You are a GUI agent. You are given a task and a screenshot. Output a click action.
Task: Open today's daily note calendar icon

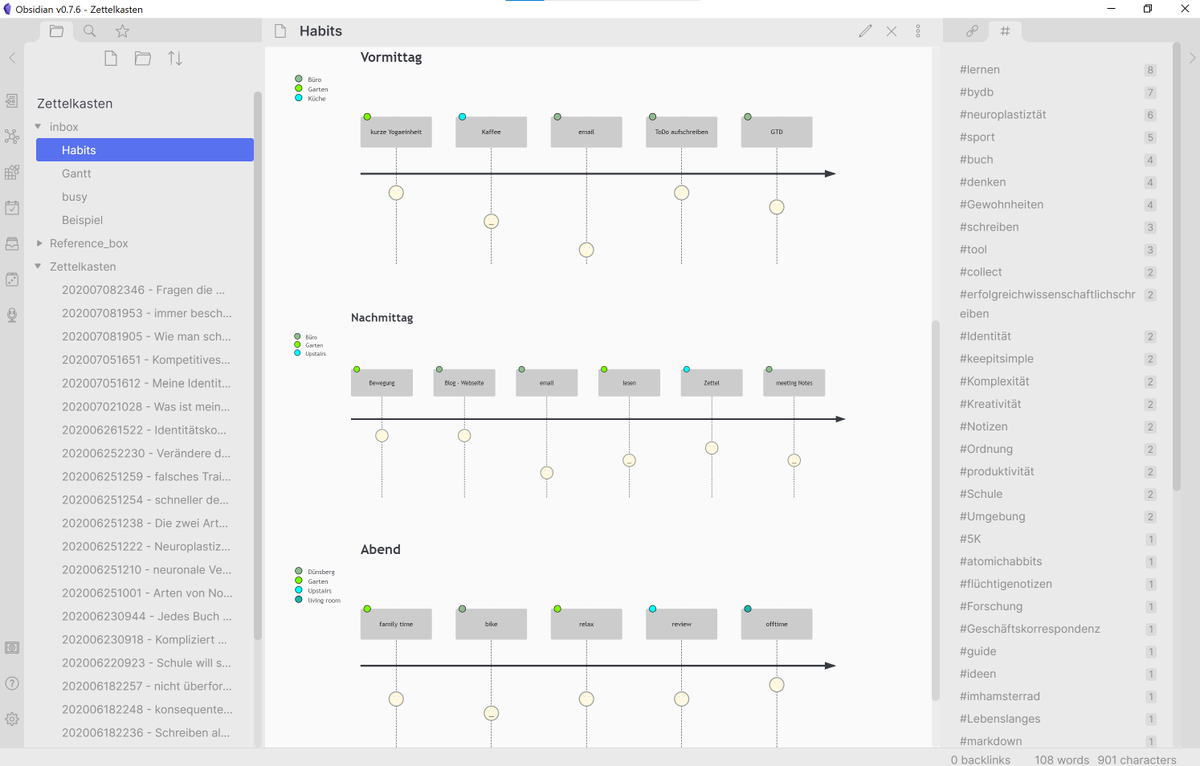(12, 208)
